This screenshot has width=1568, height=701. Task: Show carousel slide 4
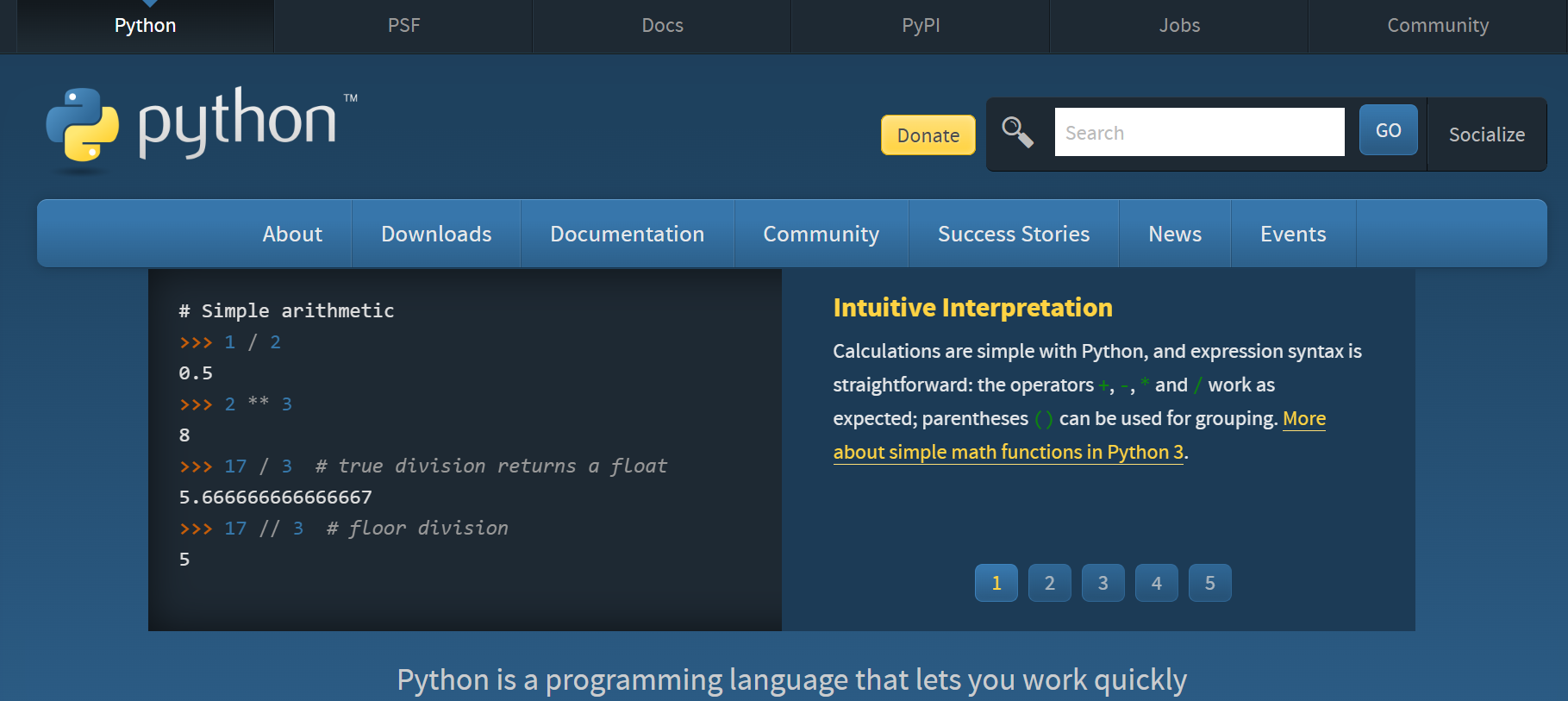click(x=1157, y=583)
